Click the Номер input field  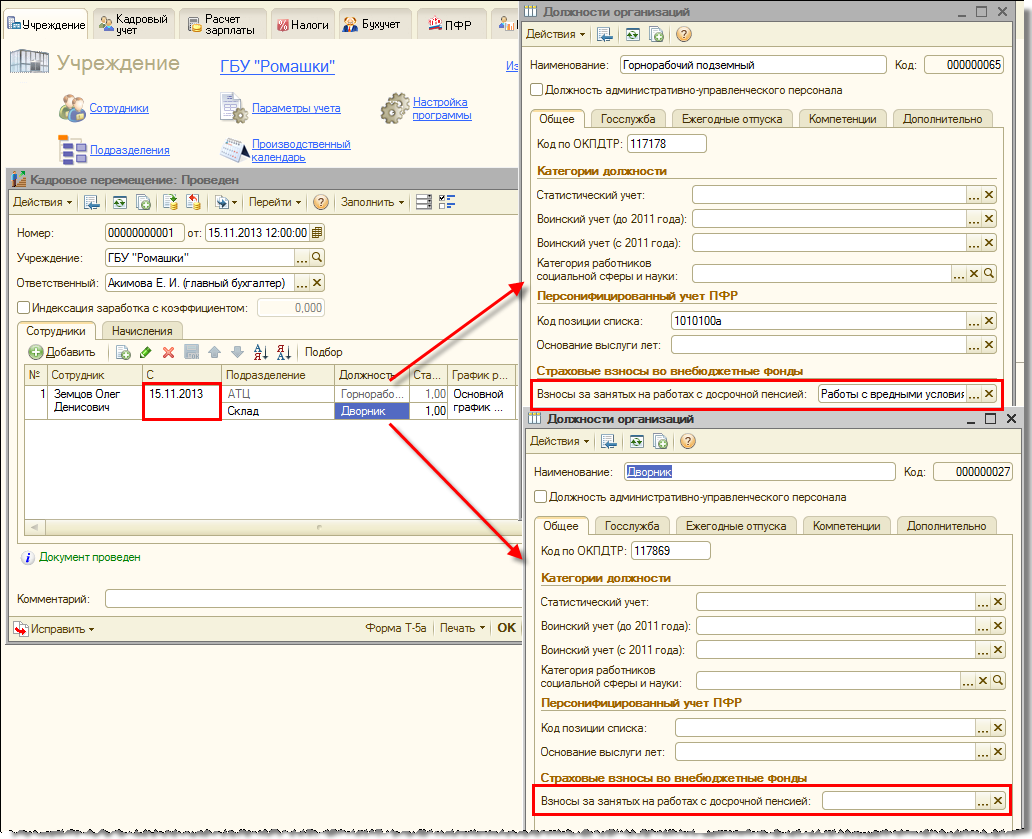(144, 232)
